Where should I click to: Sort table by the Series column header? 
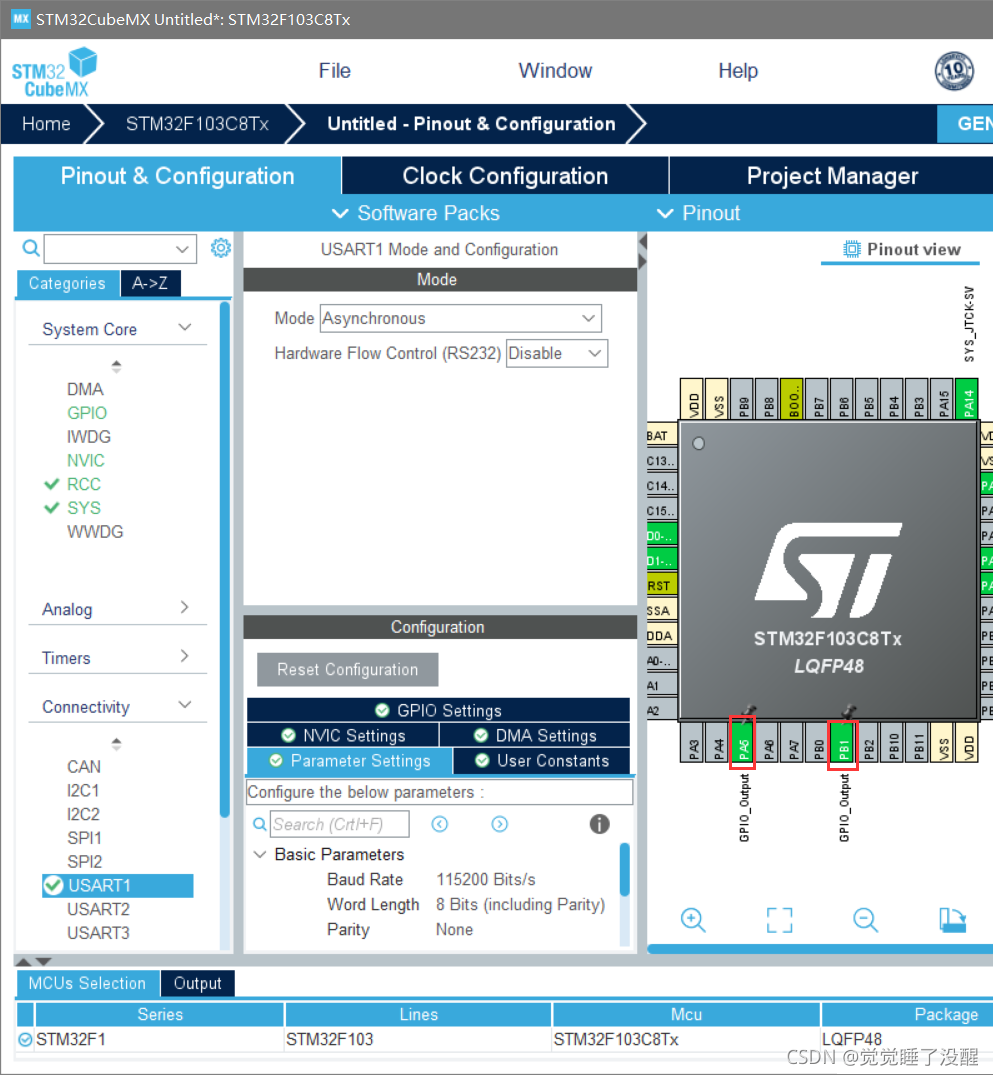(160, 1014)
